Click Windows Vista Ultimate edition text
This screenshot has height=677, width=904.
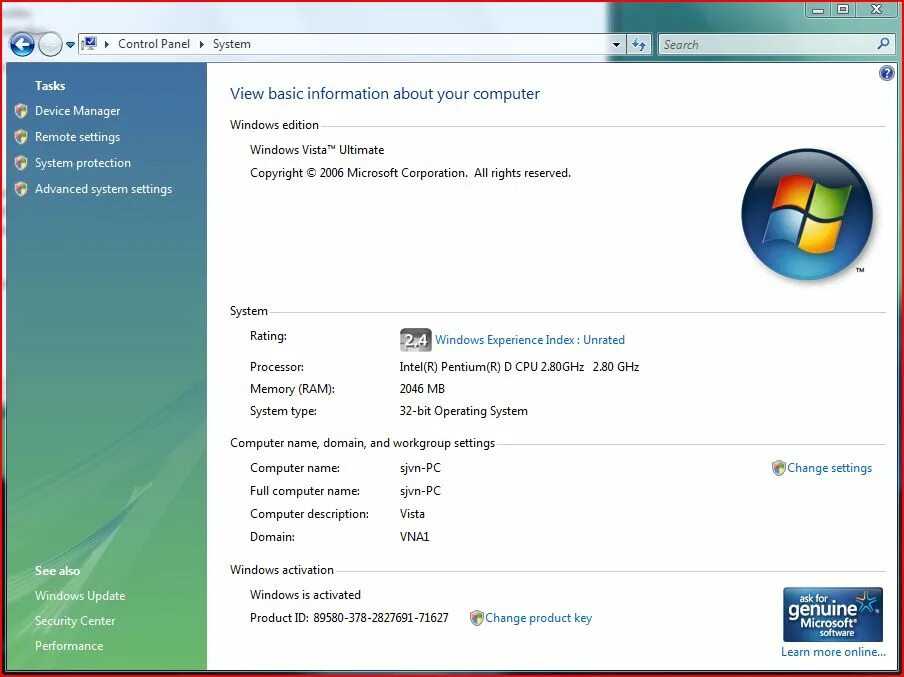pos(317,150)
